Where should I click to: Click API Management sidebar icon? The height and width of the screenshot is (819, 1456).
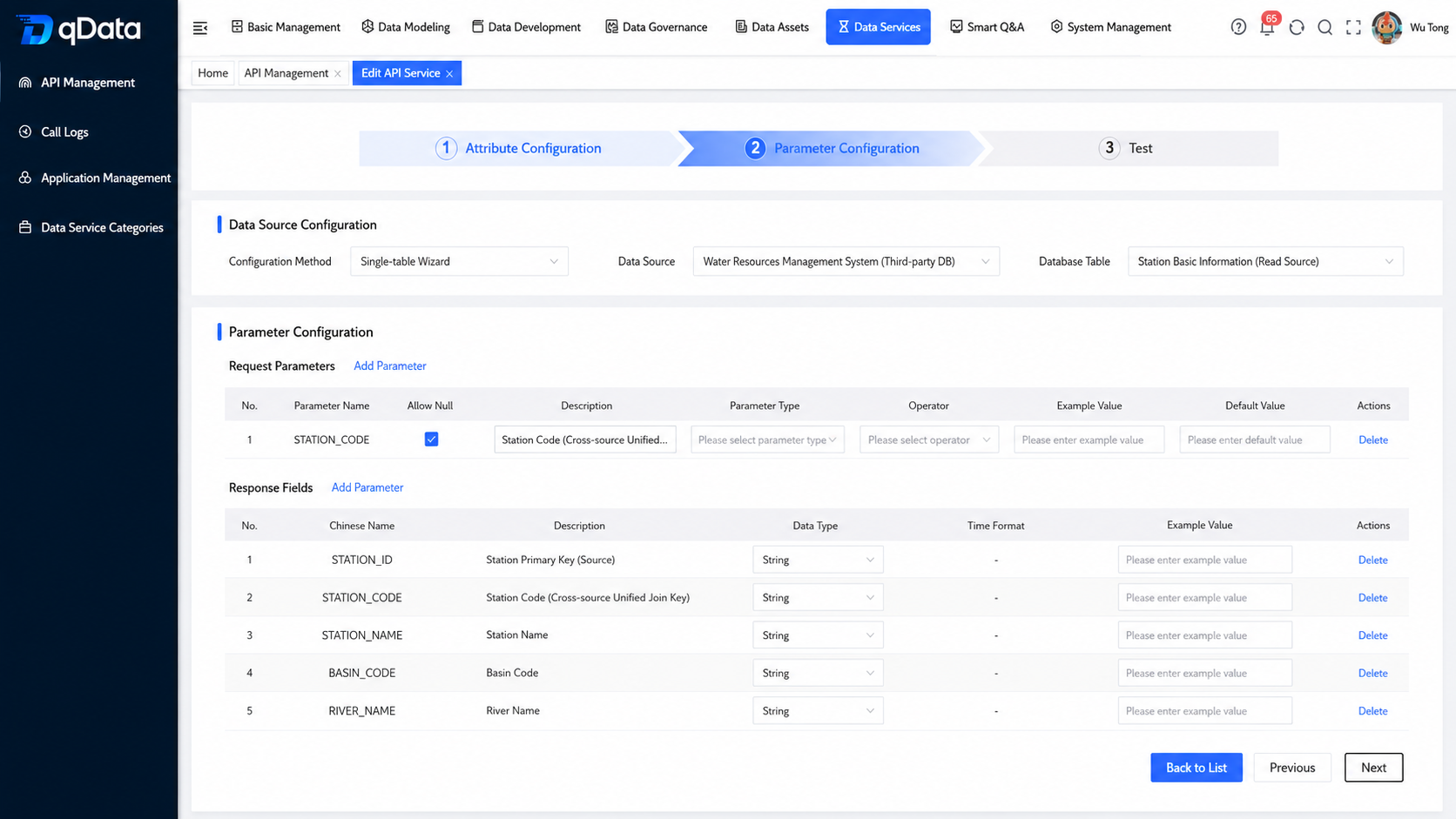click(25, 83)
